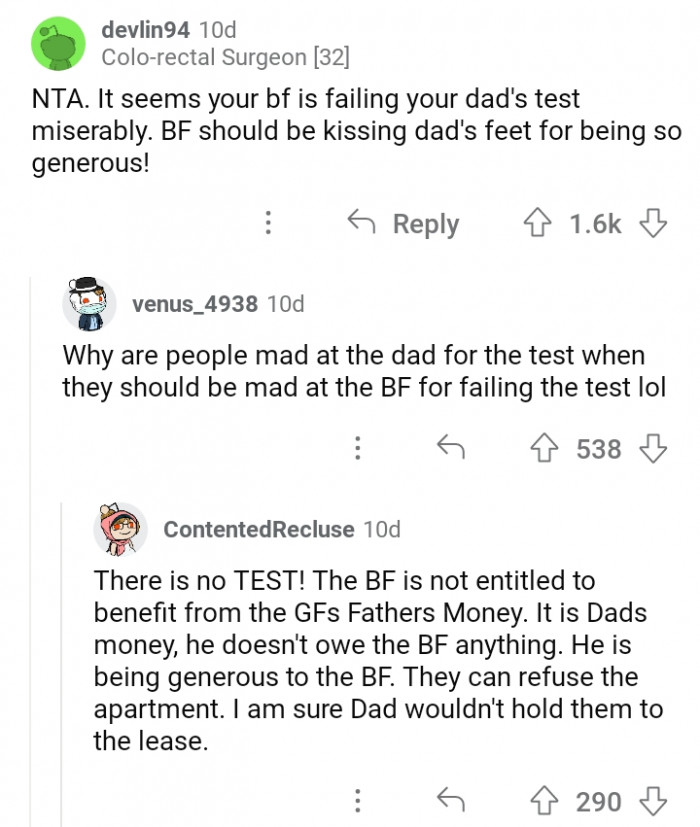The height and width of the screenshot is (827, 700).
Task: Open the overflow menu on ContentedRecluse's reply
Action: (358, 801)
